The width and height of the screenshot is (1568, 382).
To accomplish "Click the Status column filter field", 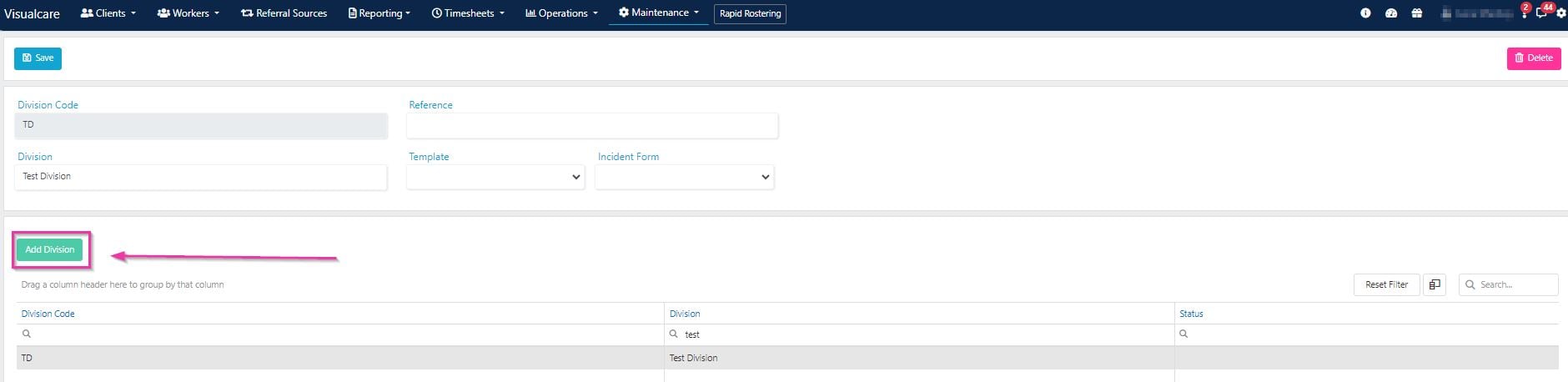I will [1366, 334].
